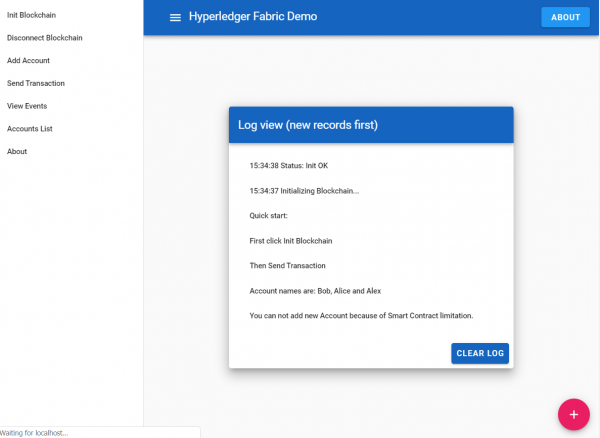Click the Hyperledger Fabric Demo title

click(255, 17)
